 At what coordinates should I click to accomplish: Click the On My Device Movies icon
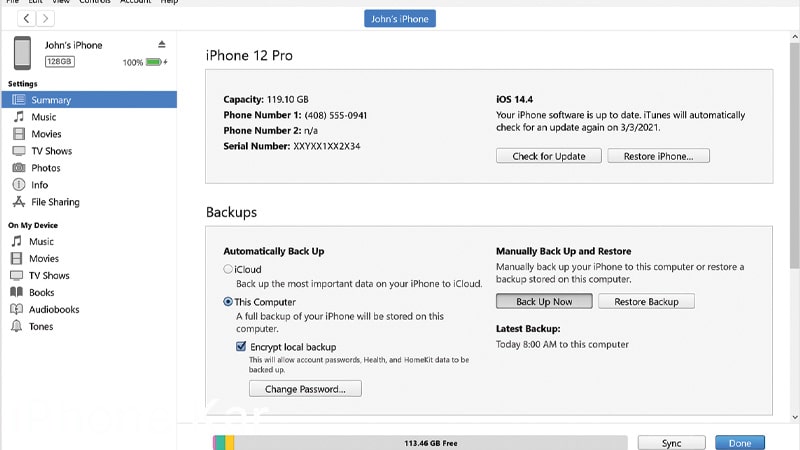17,258
